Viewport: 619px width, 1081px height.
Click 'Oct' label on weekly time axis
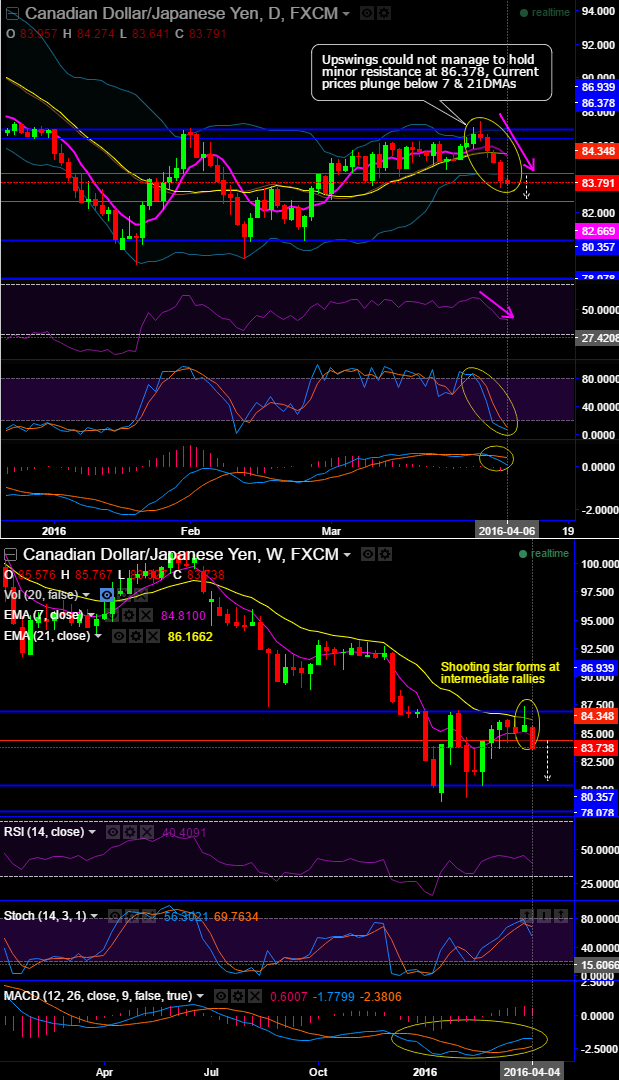pyautogui.click(x=318, y=1072)
